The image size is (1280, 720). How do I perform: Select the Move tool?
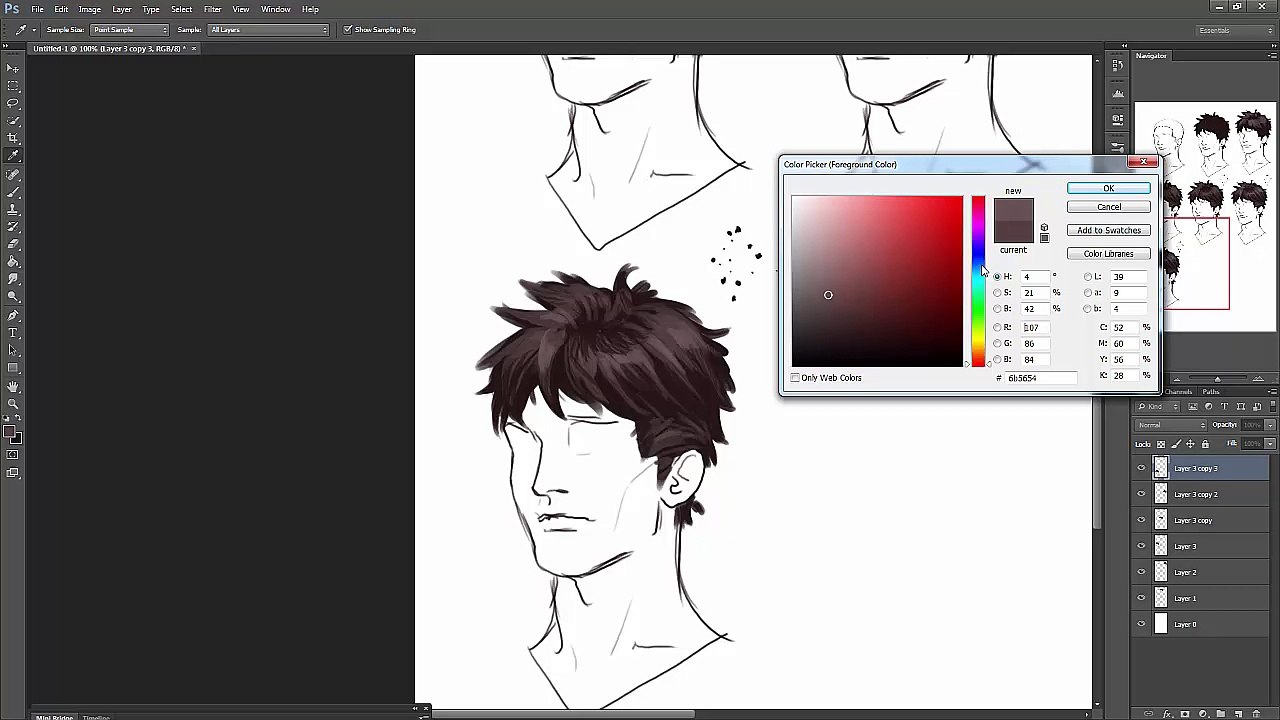(13, 68)
